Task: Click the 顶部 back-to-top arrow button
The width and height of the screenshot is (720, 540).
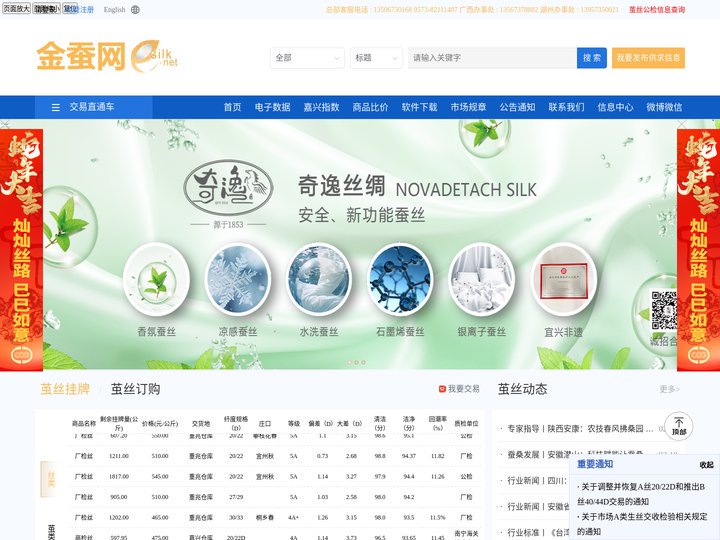Action: click(679, 427)
